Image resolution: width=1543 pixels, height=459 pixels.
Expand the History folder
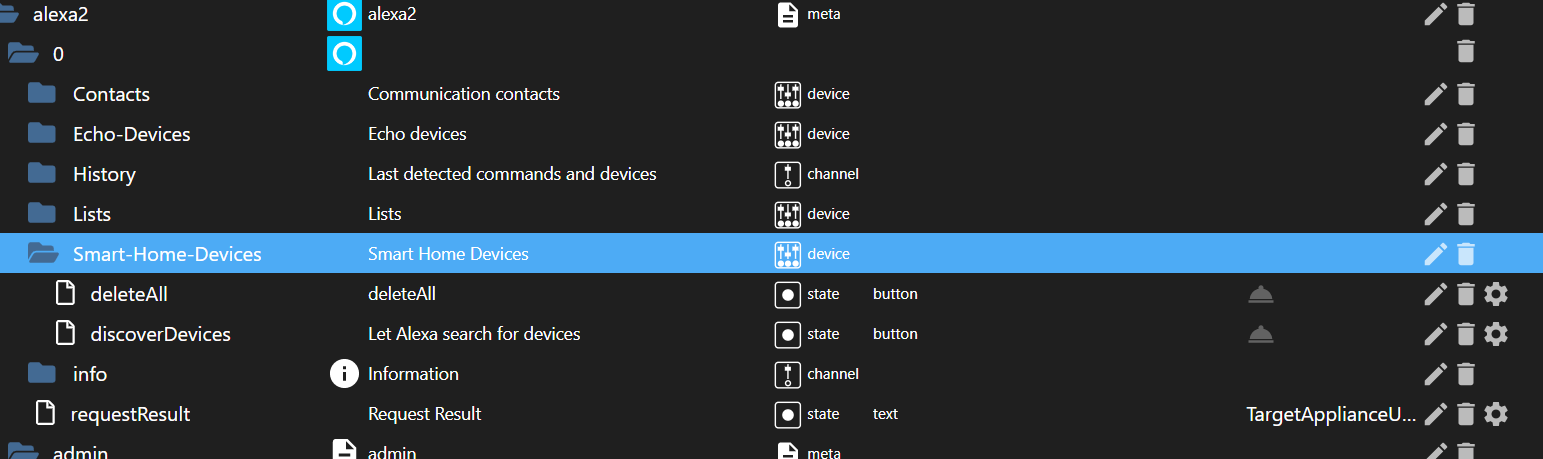tap(42, 174)
